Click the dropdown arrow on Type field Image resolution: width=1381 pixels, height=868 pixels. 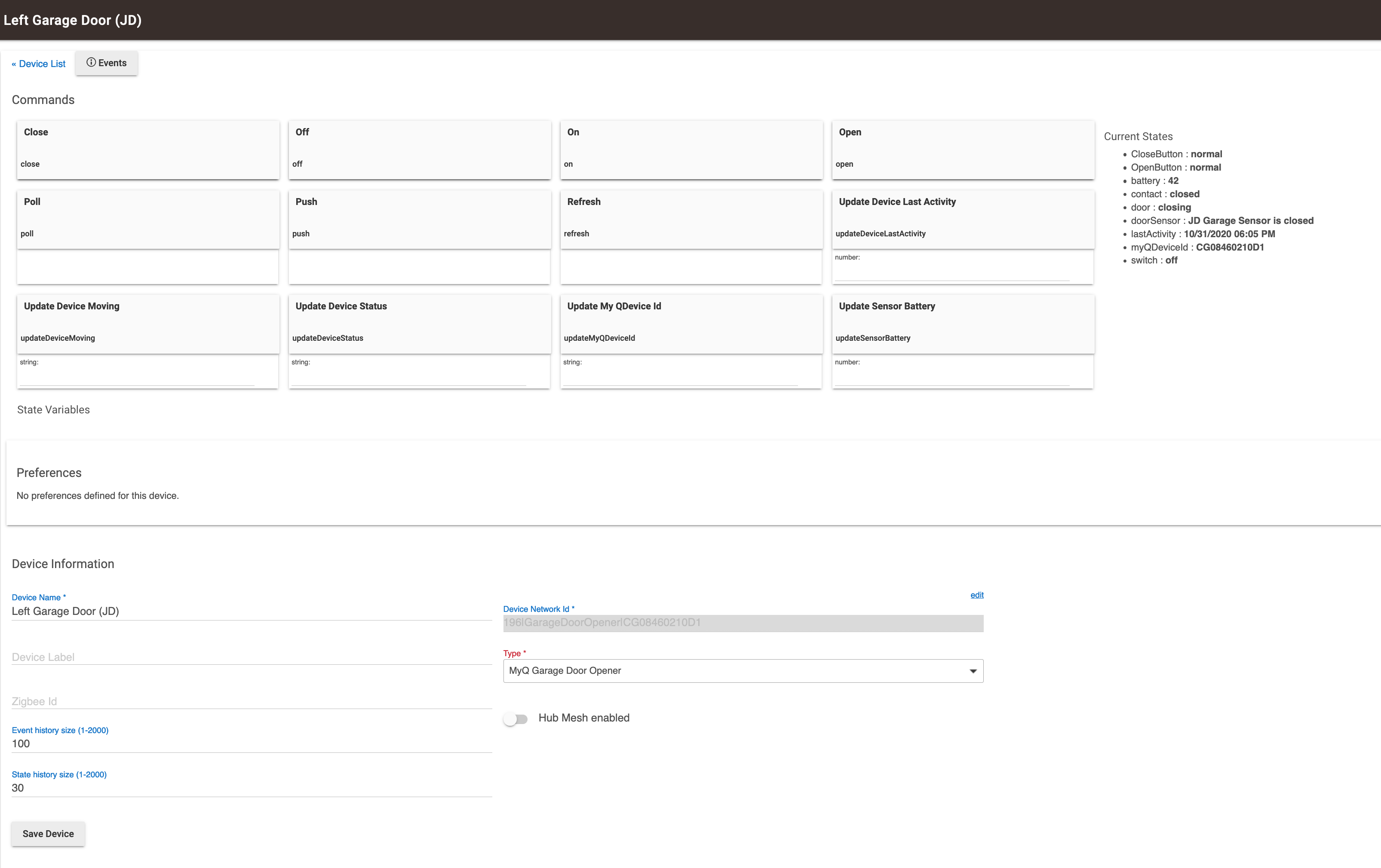tap(973, 671)
